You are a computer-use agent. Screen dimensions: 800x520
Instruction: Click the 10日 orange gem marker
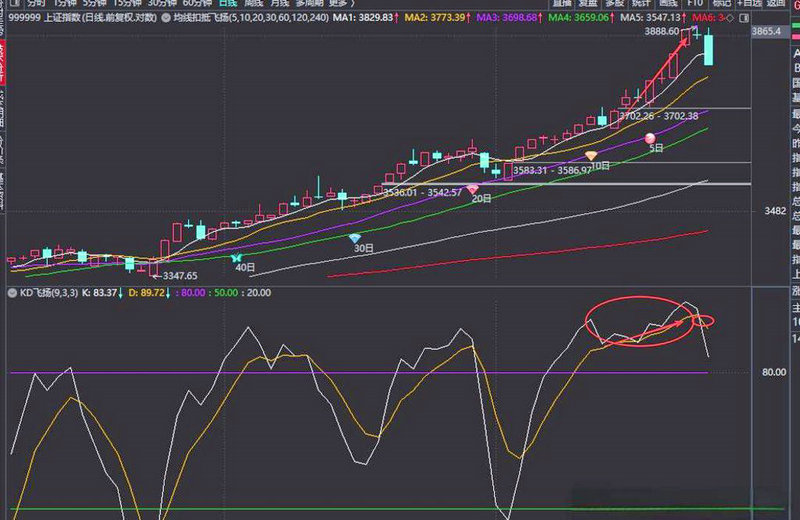click(591, 155)
